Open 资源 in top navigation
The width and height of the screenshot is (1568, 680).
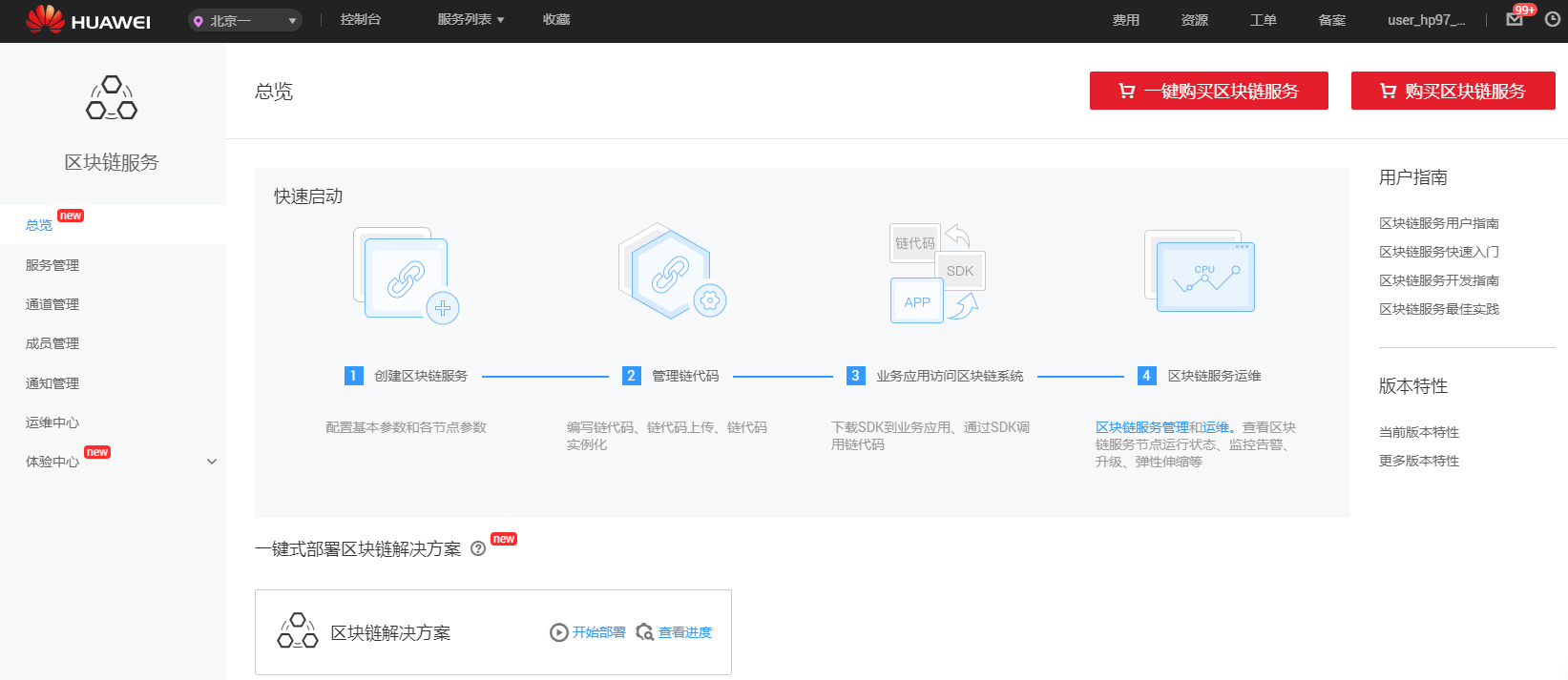coord(1195,20)
